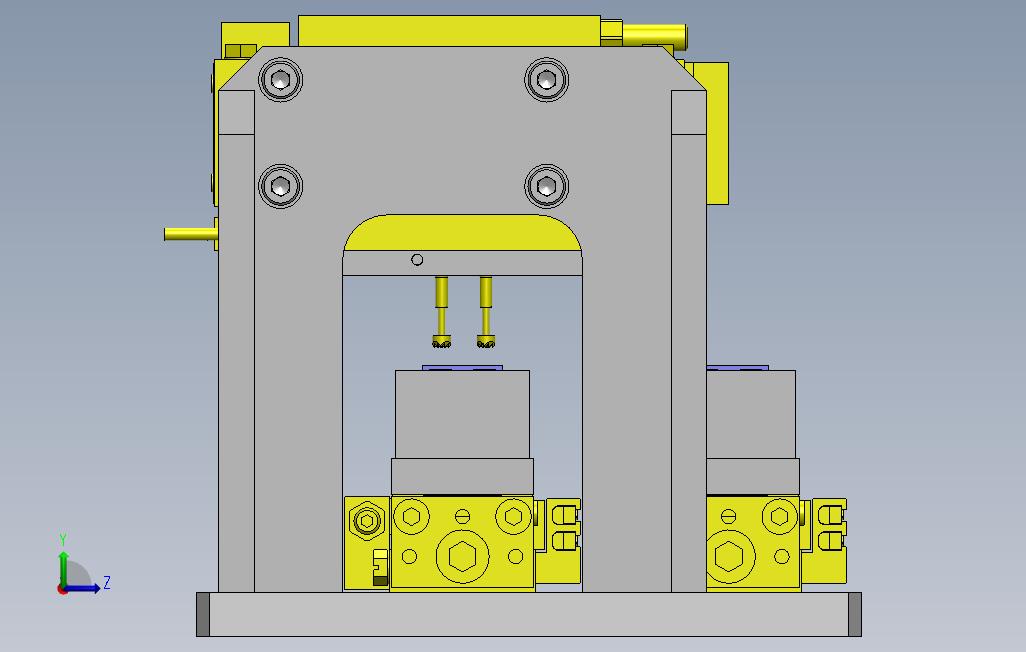Select the red origin ball of the coordinate triad
This screenshot has height=652, width=1026.
pos(62,589)
